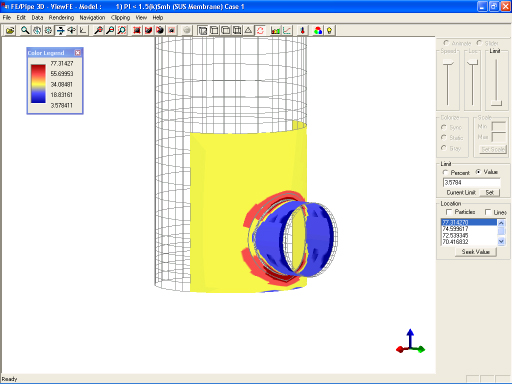
Task: Click the wireframe box view icon
Action: click(x=237, y=31)
